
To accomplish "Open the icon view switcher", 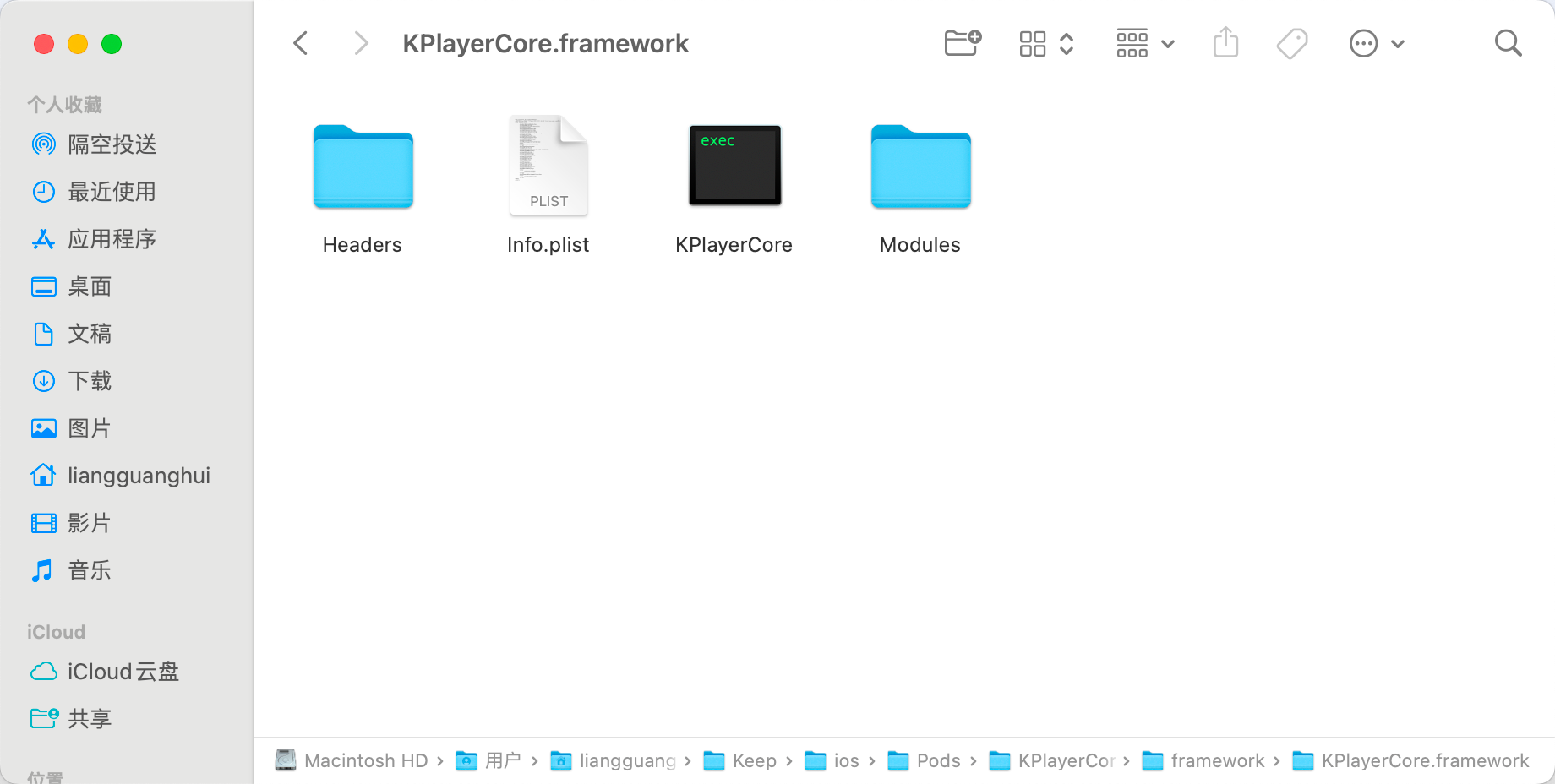I will click(x=1046, y=43).
